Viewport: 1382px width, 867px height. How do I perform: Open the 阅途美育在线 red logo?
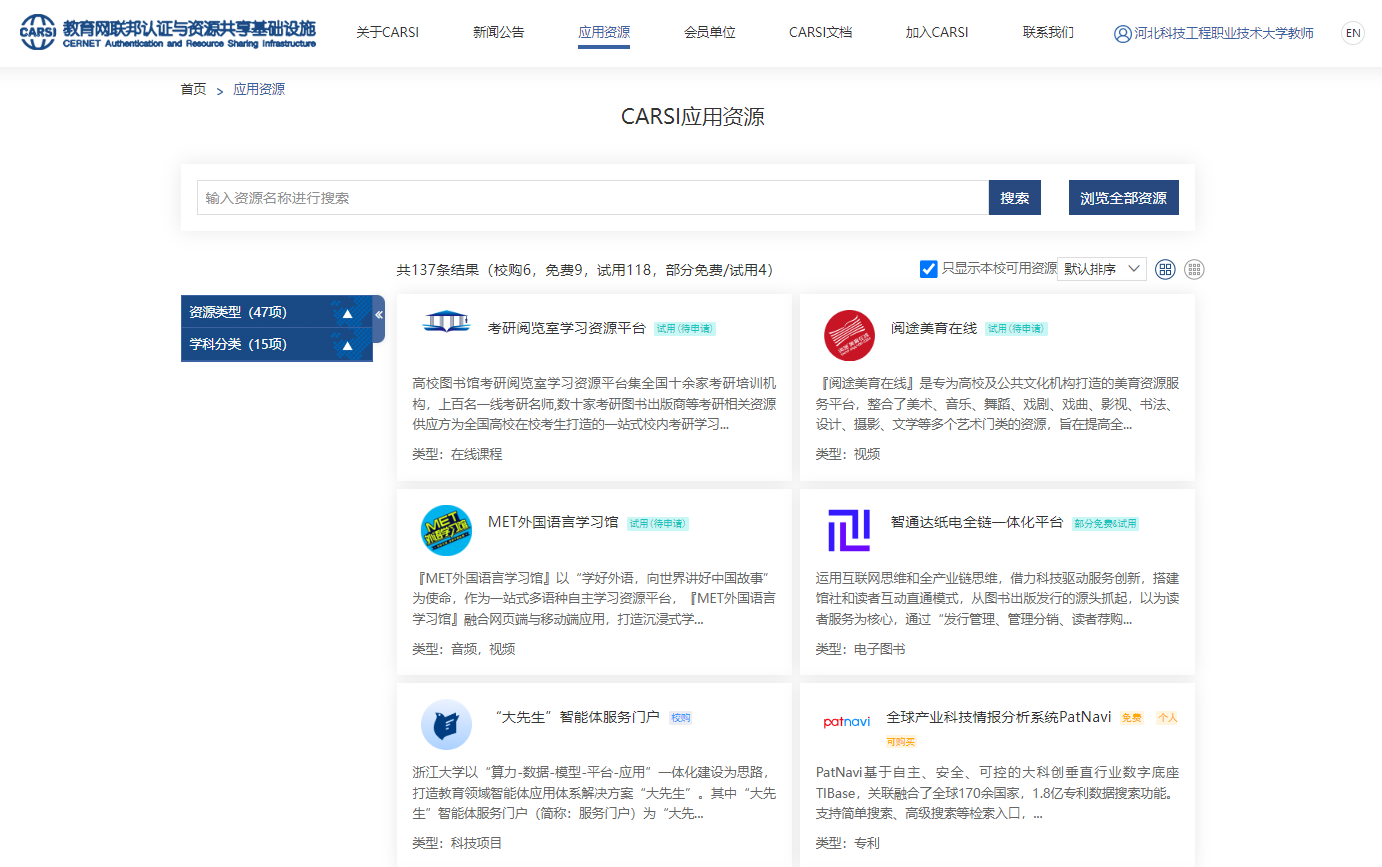(x=849, y=335)
